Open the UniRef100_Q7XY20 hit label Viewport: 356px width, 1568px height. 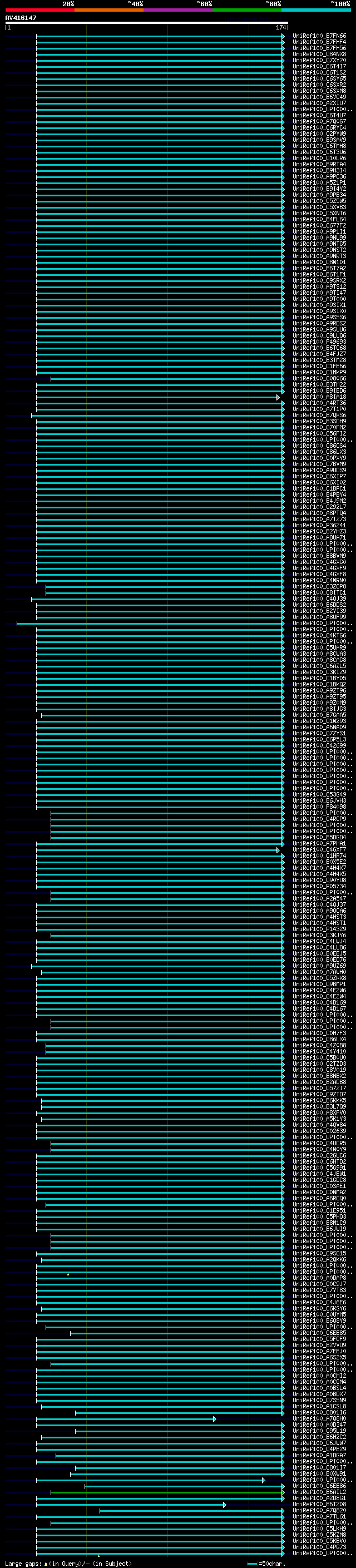pyautogui.click(x=319, y=60)
